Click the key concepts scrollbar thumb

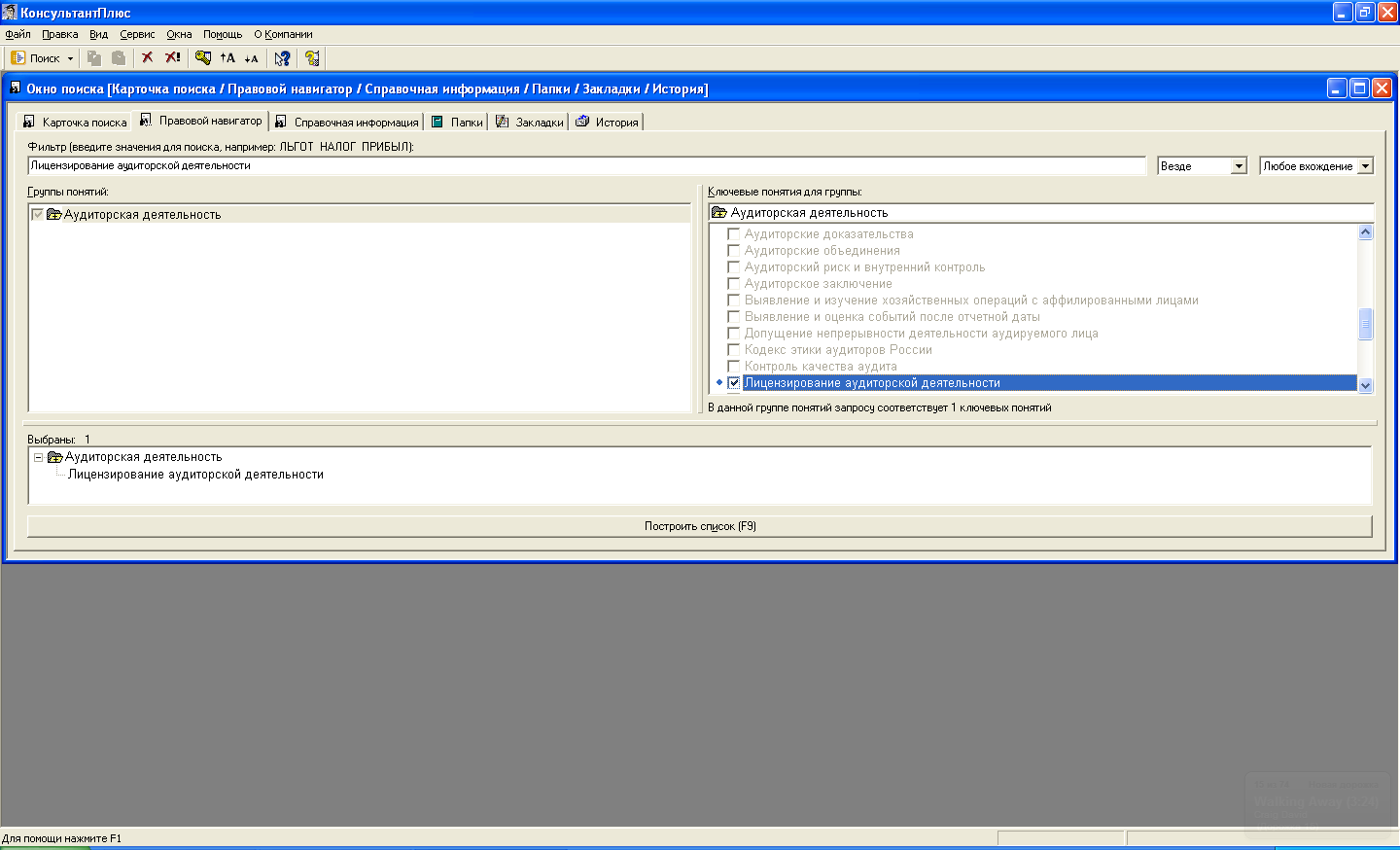pyautogui.click(x=1365, y=324)
